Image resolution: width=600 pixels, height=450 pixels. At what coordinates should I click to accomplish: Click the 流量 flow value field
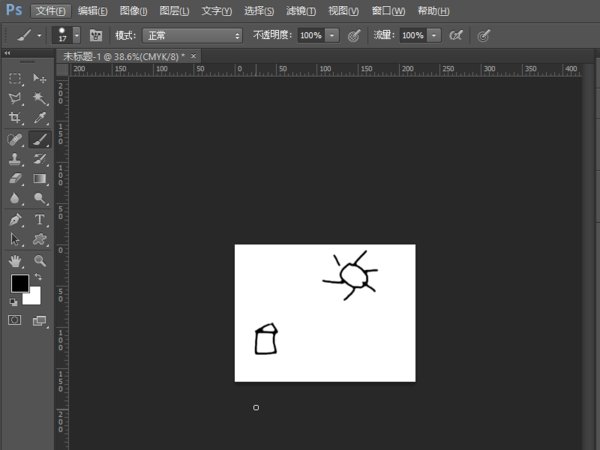412,35
